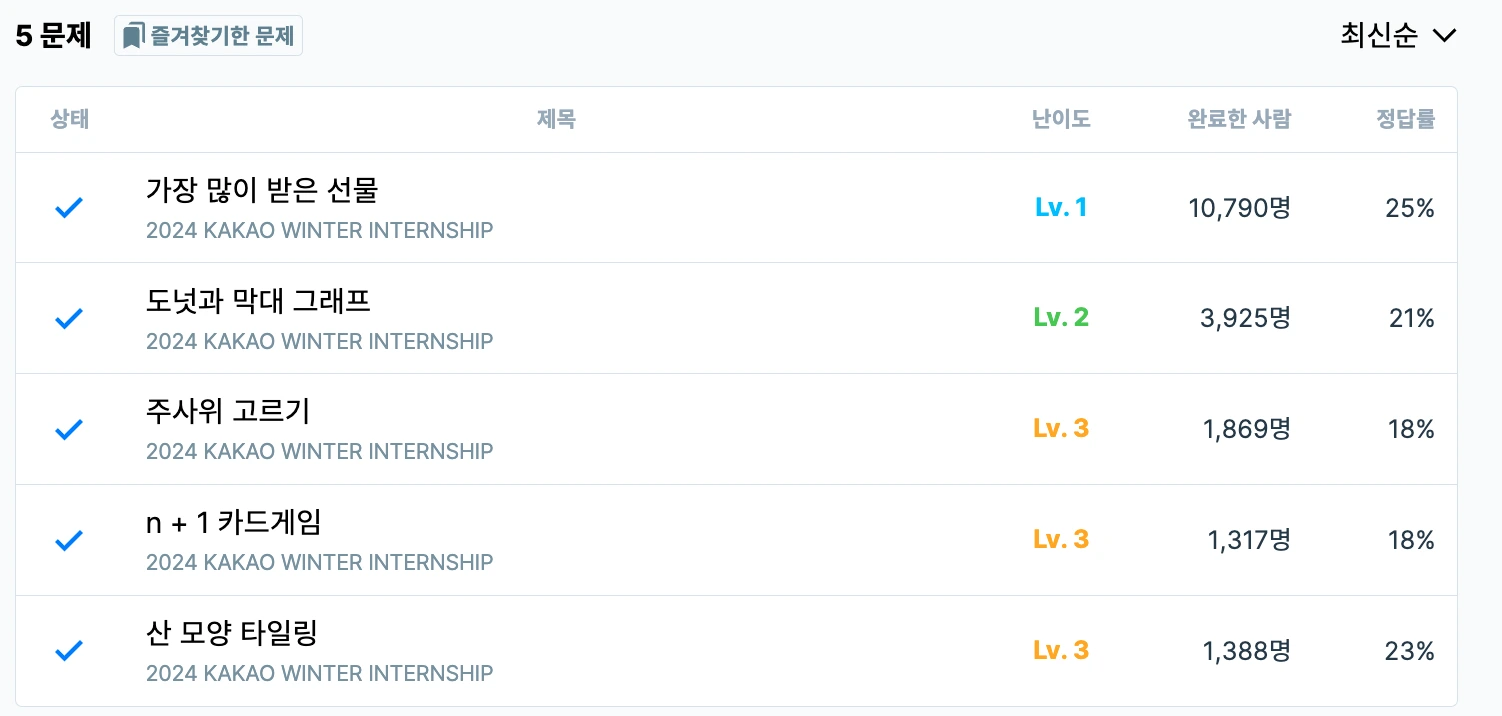Click the checkmark beside n + 1 카드게임
Viewport: 1502px width, 716px height.
(x=69, y=540)
